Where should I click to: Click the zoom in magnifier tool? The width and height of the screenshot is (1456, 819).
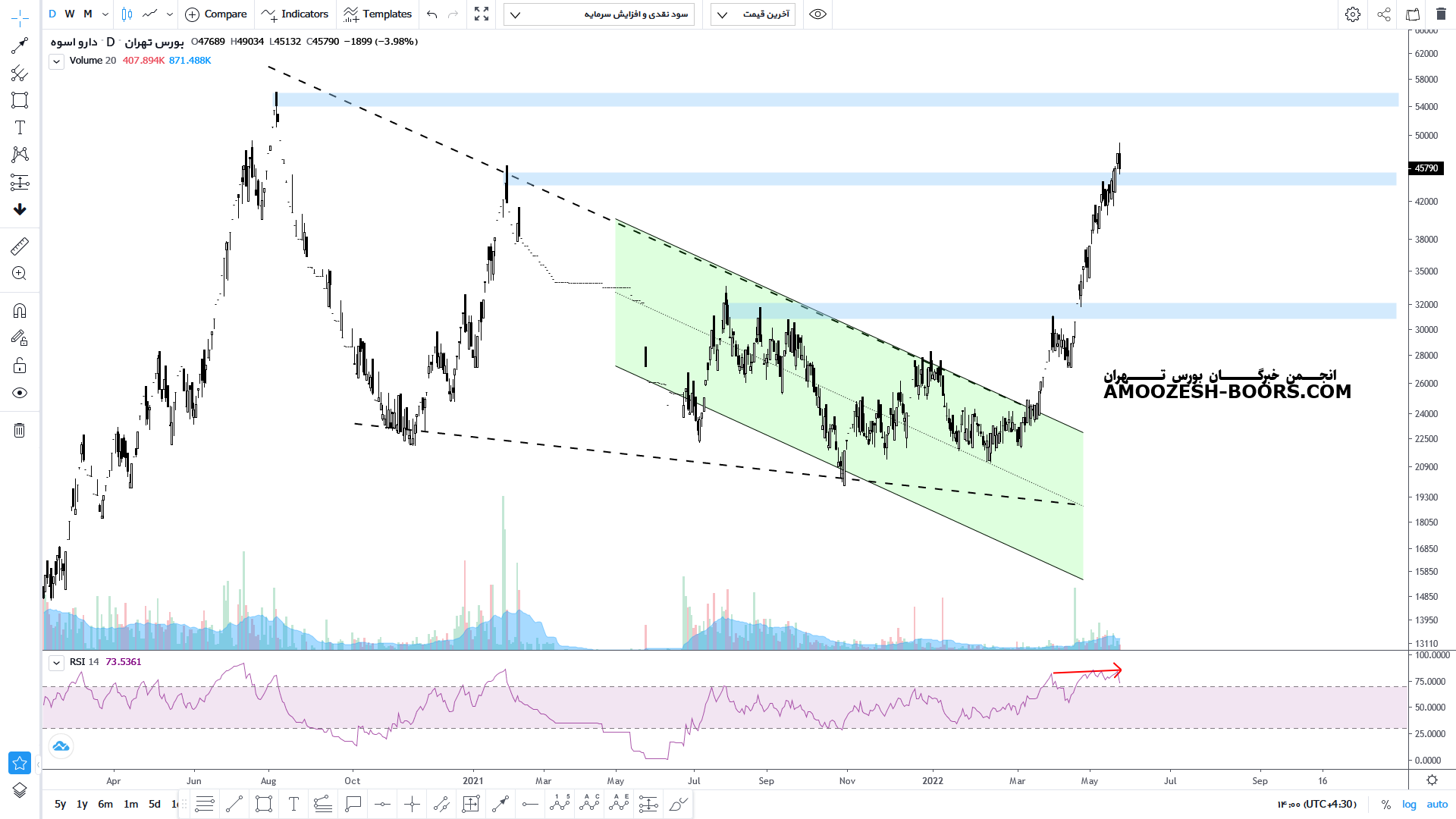(20, 273)
